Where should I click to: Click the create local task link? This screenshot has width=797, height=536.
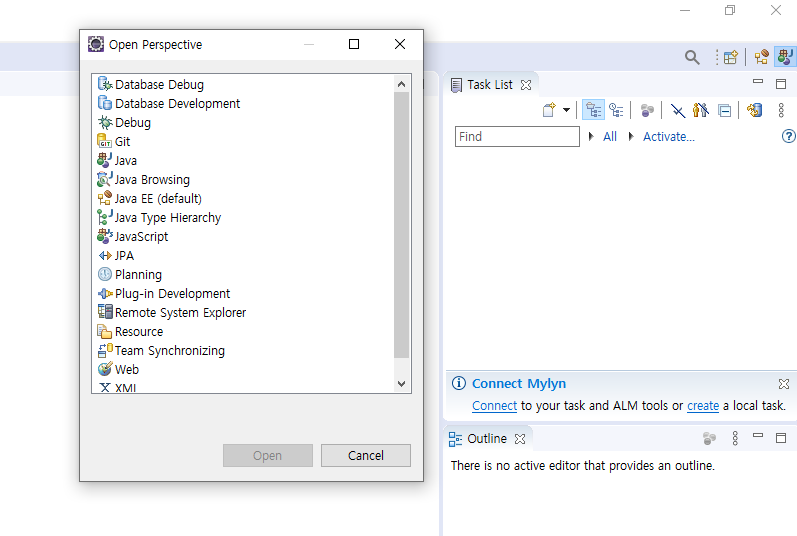(x=703, y=405)
